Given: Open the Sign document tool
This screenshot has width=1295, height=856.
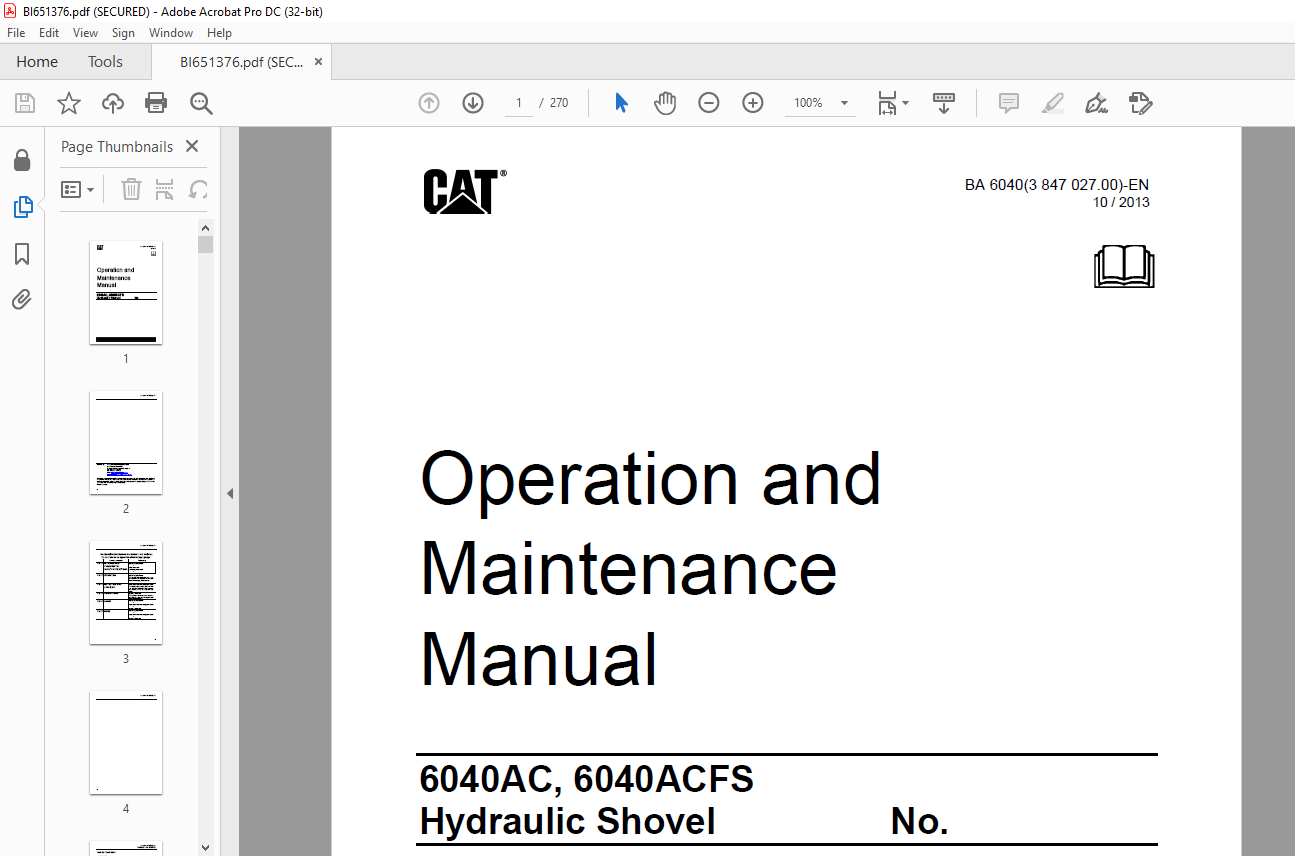Looking at the screenshot, I should point(1097,103).
